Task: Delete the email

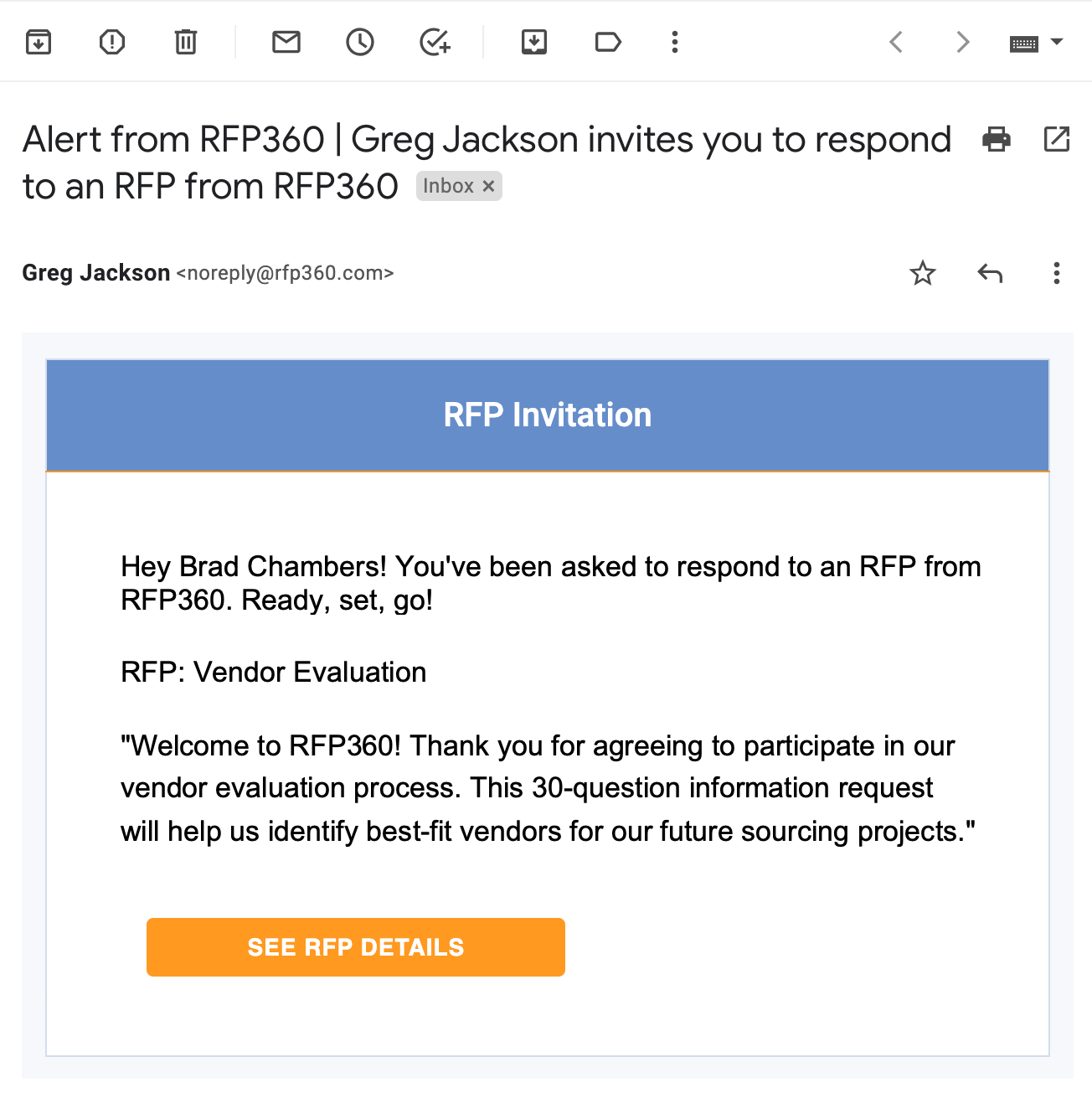Action: pyautogui.click(x=185, y=41)
